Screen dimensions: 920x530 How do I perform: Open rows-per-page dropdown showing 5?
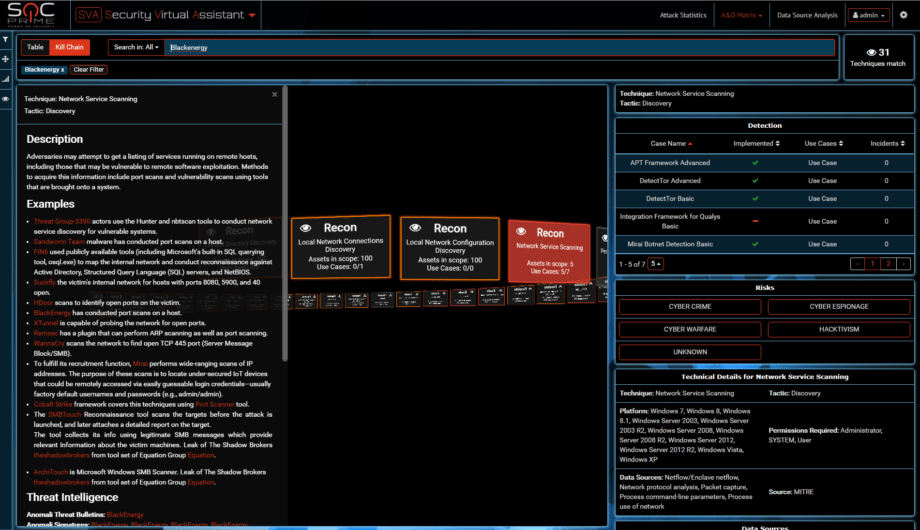point(655,264)
